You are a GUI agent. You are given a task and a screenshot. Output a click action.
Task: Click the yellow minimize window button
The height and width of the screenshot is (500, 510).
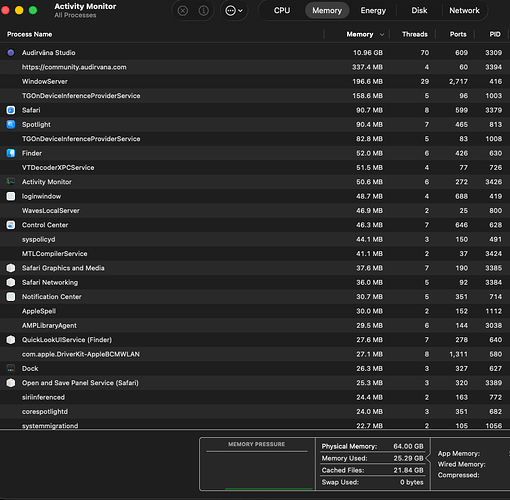(x=19, y=10)
